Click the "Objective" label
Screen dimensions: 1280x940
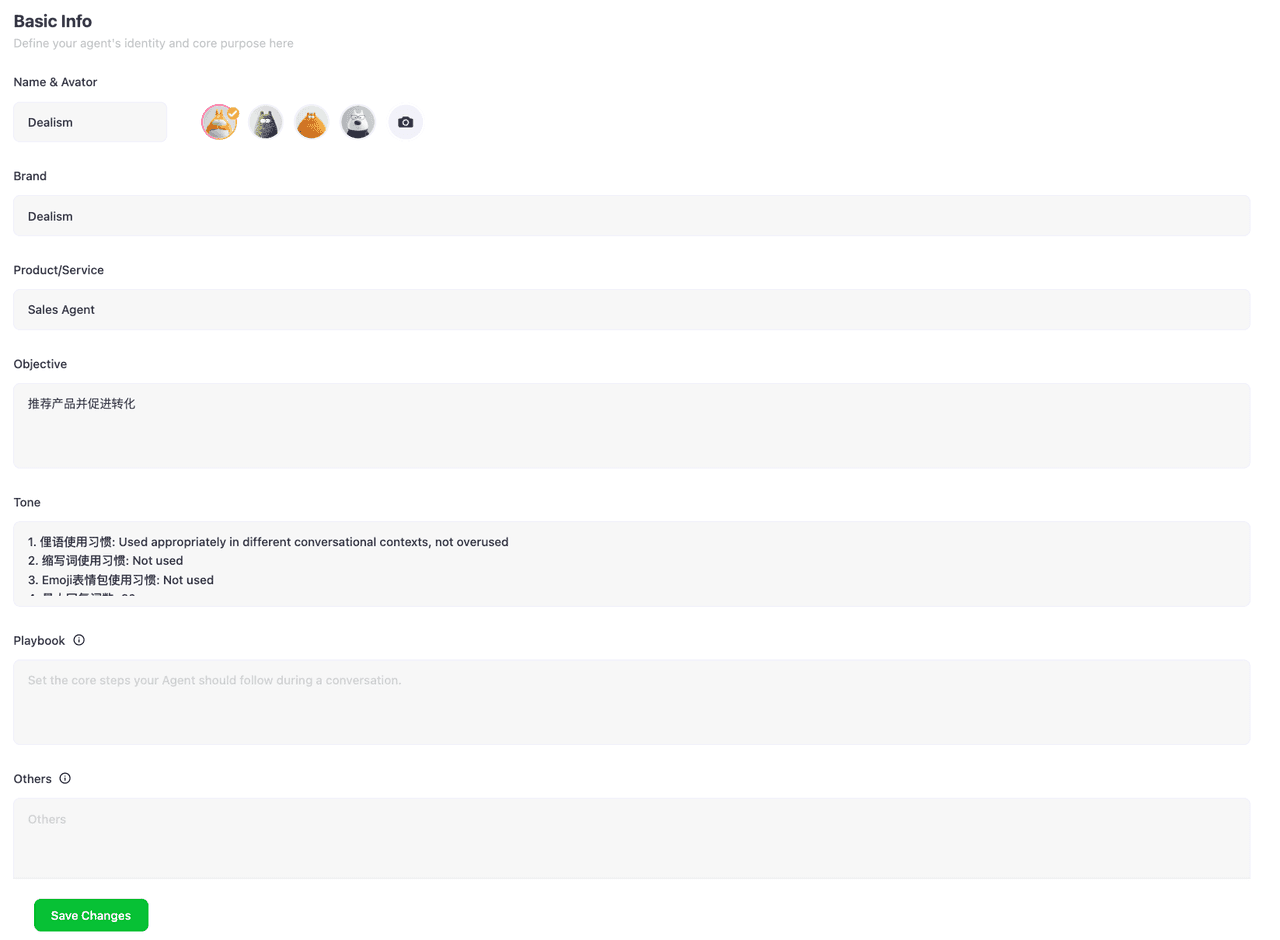tap(40, 364)
